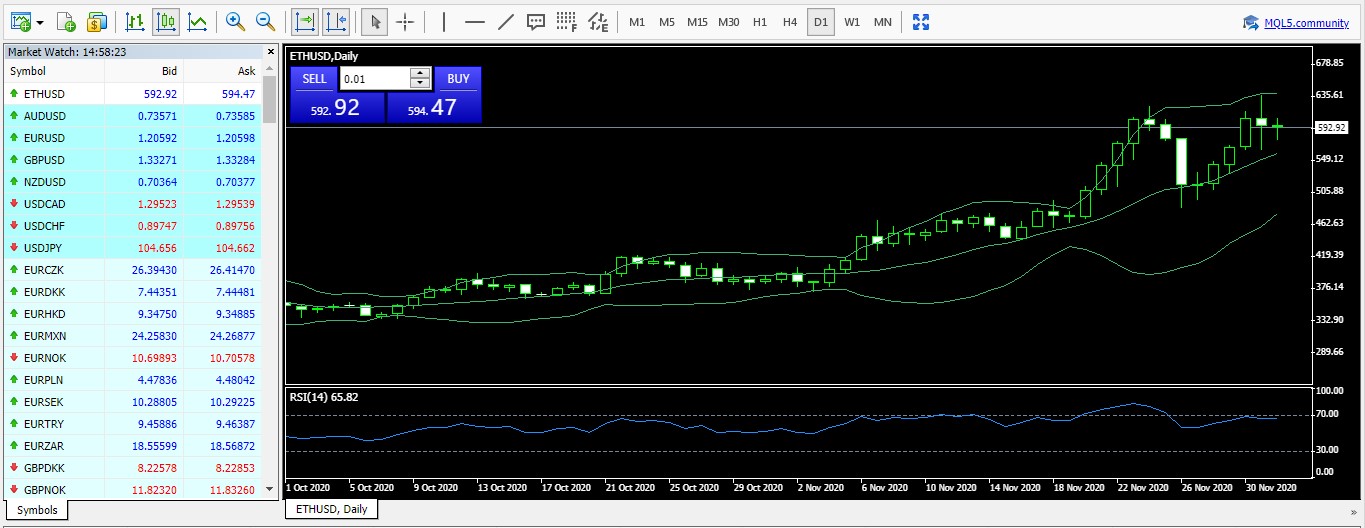
Task: Close the Market Watch panel
Action: [270, 51]
